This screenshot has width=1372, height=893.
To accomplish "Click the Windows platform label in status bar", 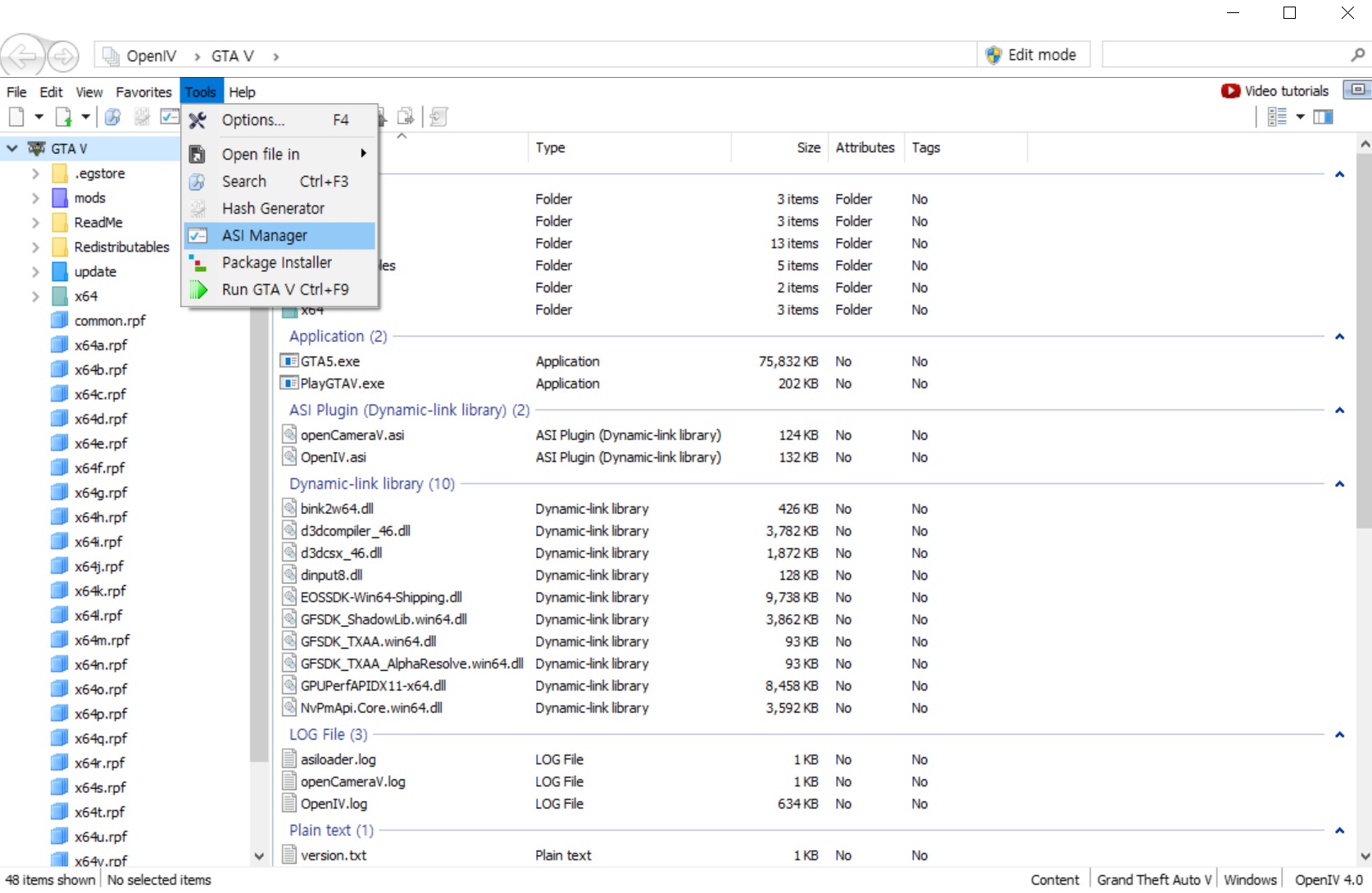I will pos(1250,879).
